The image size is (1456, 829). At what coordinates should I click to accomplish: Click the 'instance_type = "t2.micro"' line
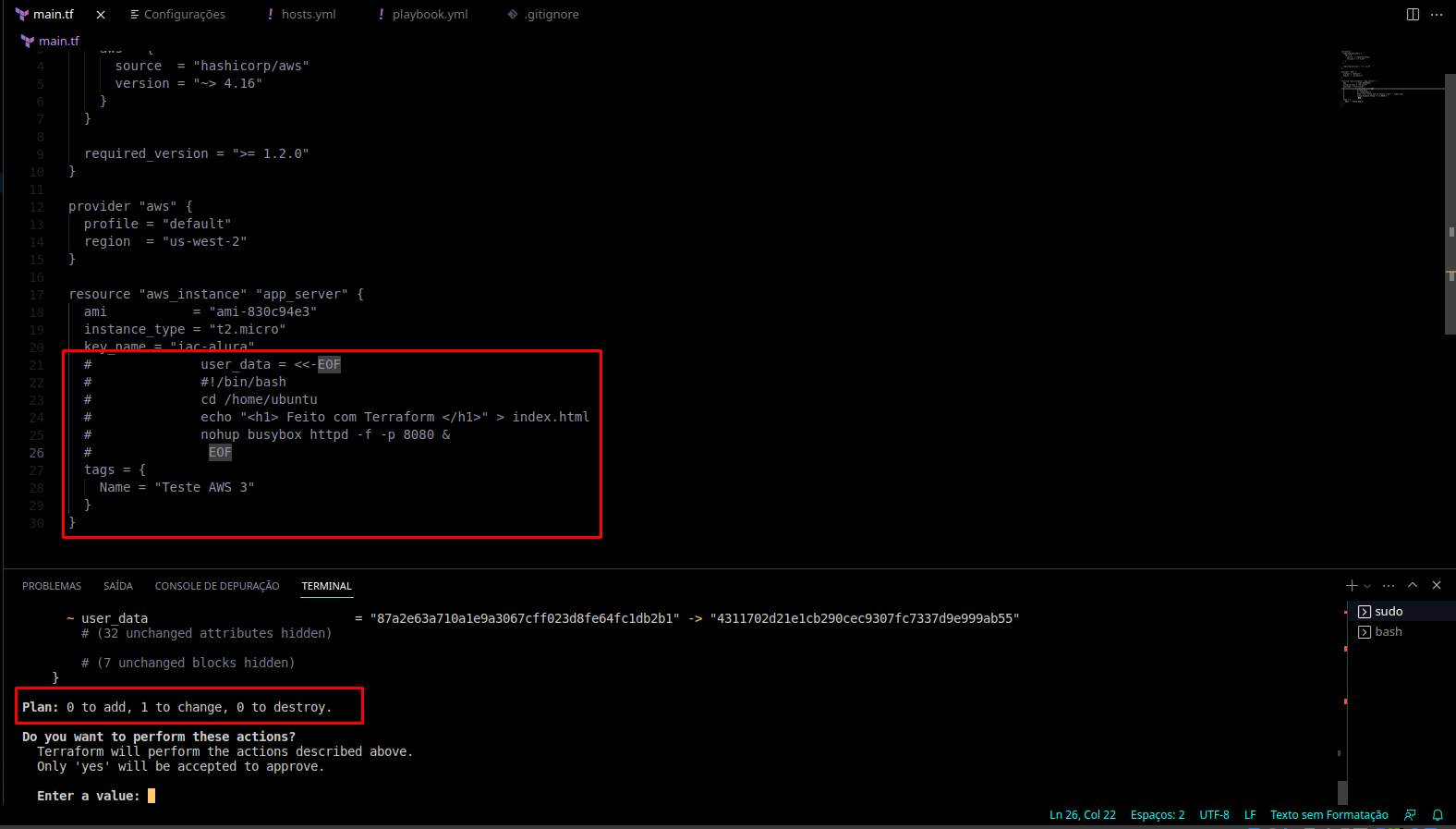[x=185, y=330]
